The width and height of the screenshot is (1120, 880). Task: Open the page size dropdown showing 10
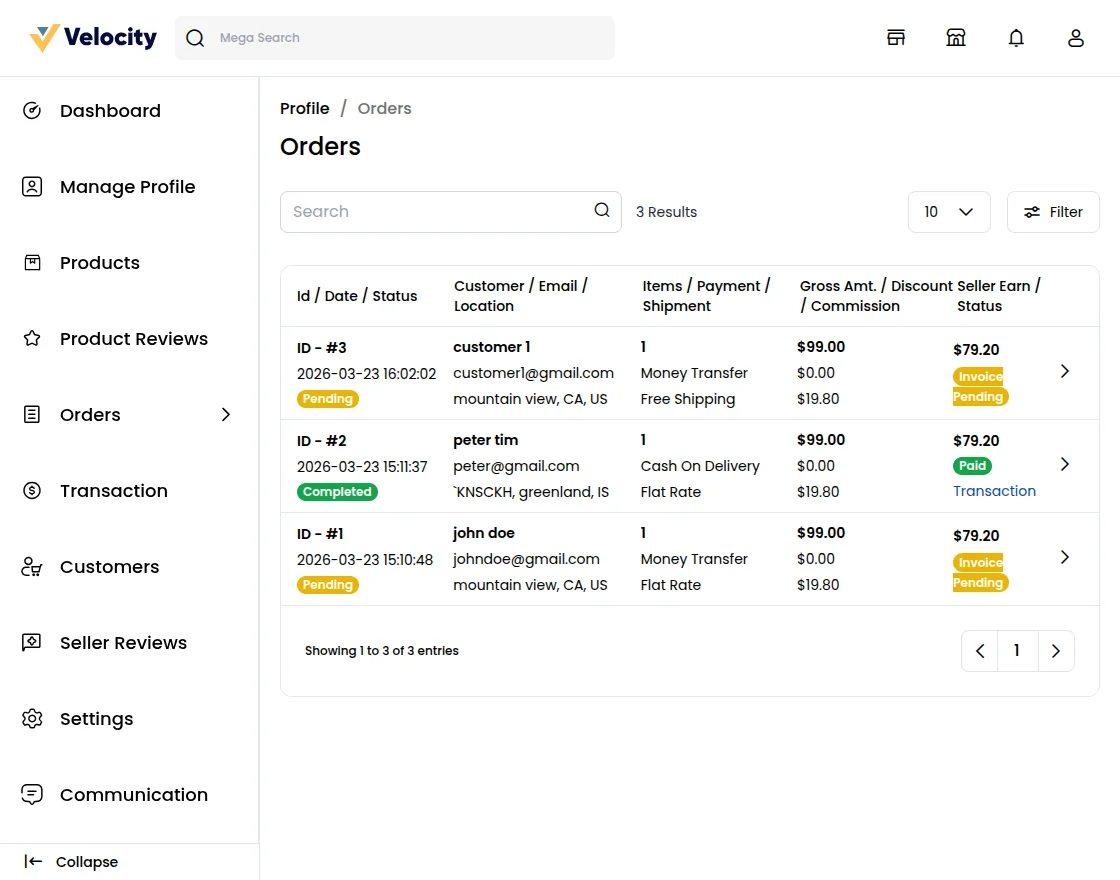pos(948,212)
